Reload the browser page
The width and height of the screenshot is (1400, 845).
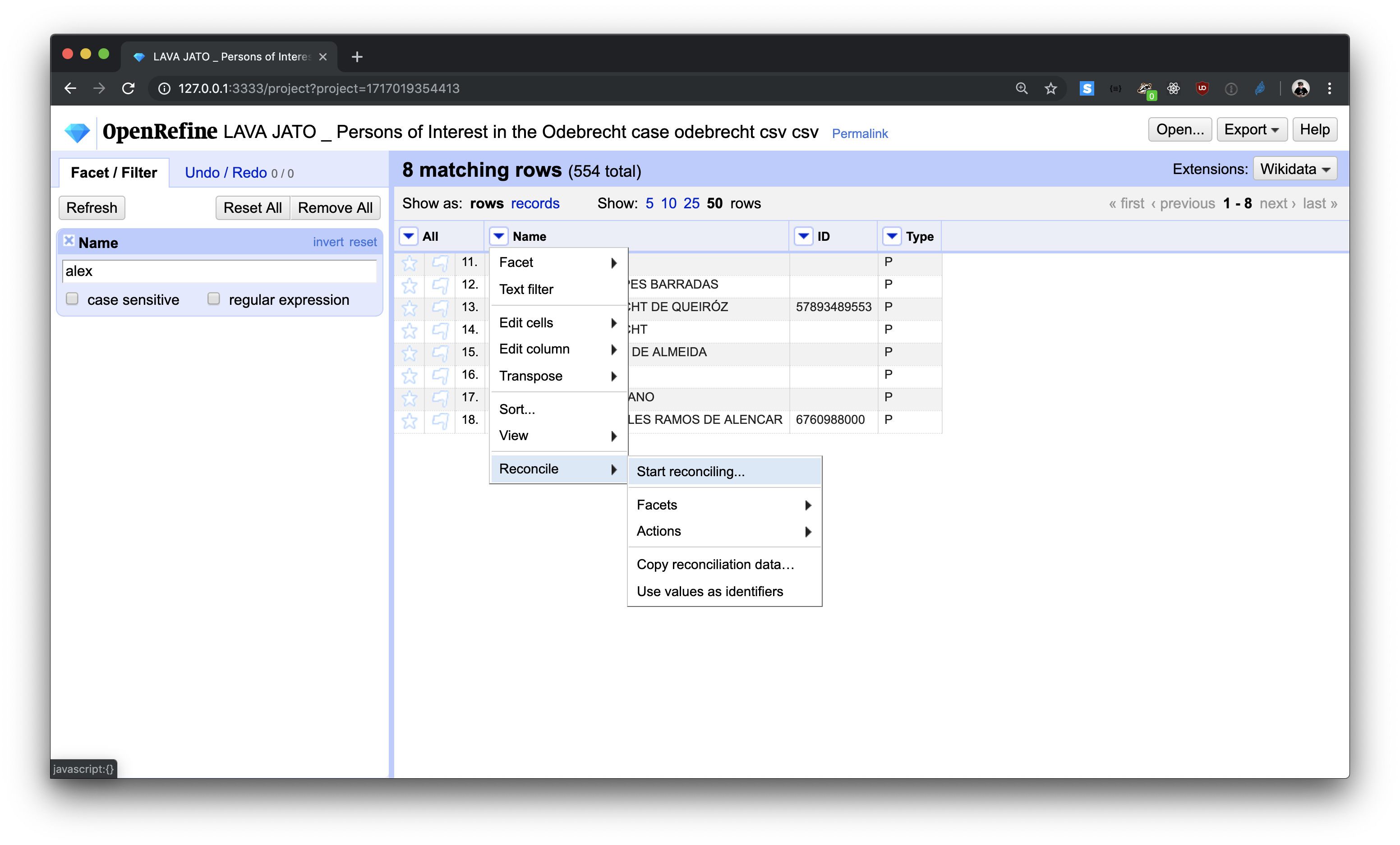[128, 88]
